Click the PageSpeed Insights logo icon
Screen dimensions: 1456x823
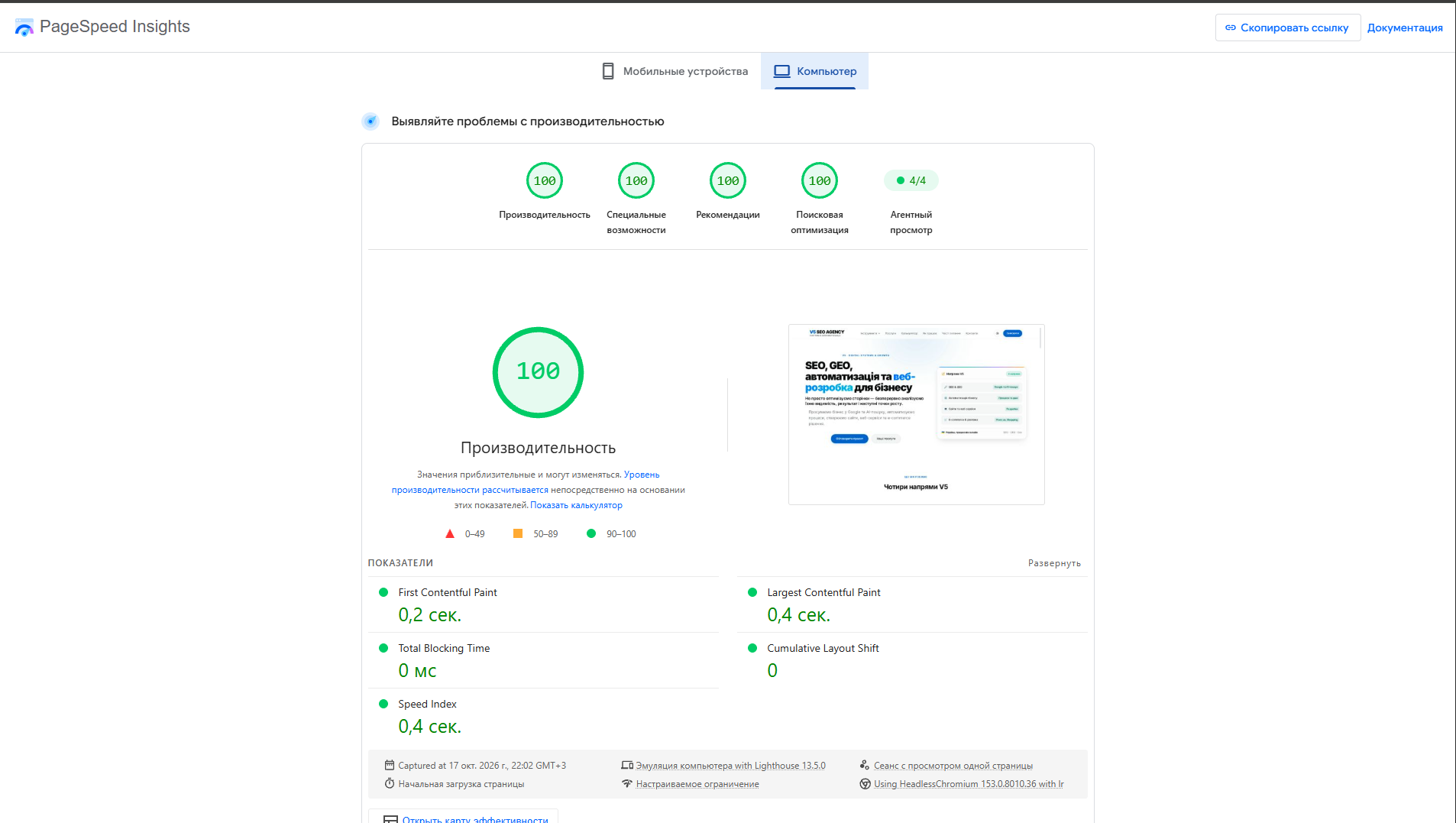(x=24, y=28)
